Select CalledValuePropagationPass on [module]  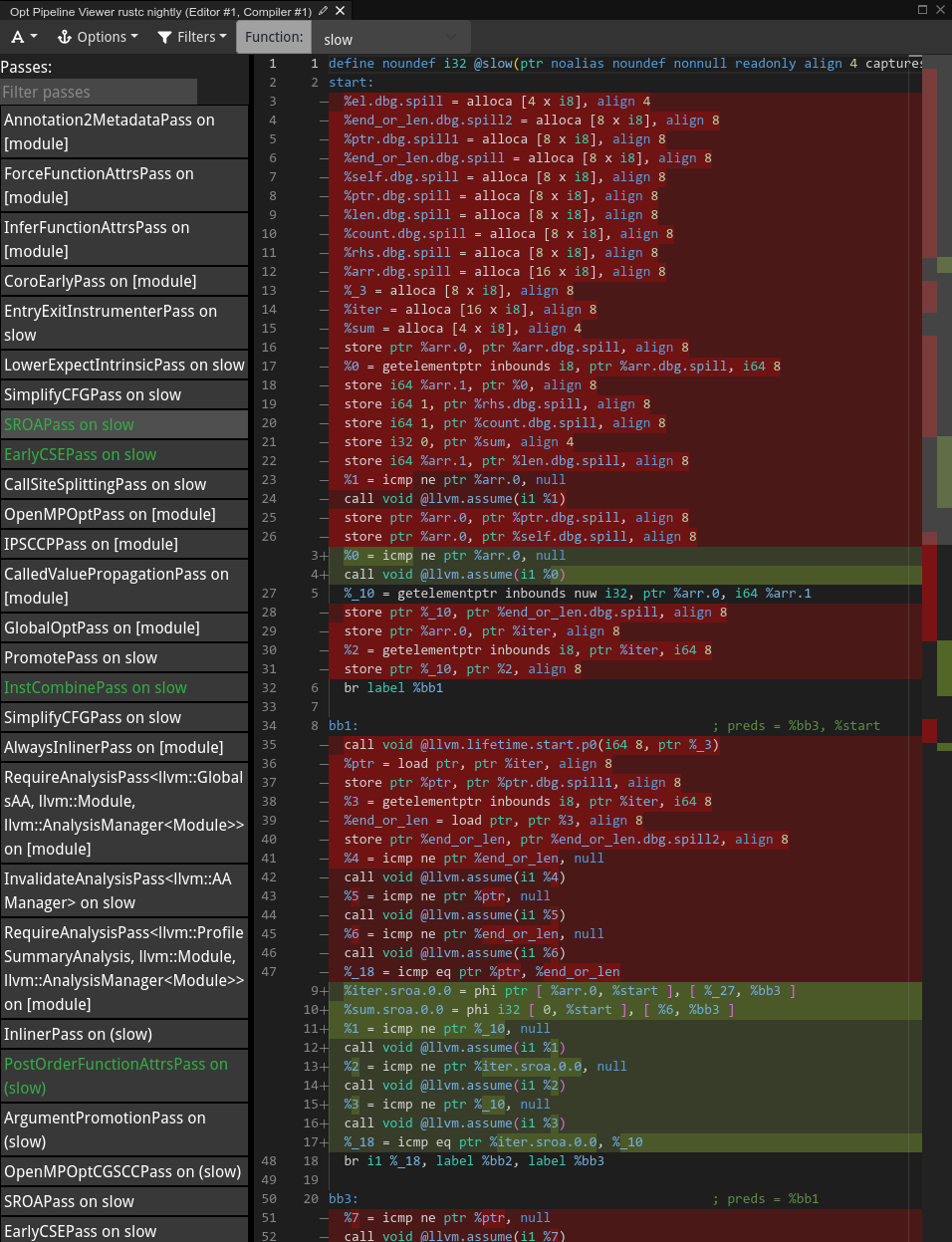click(x=123, y=586)
